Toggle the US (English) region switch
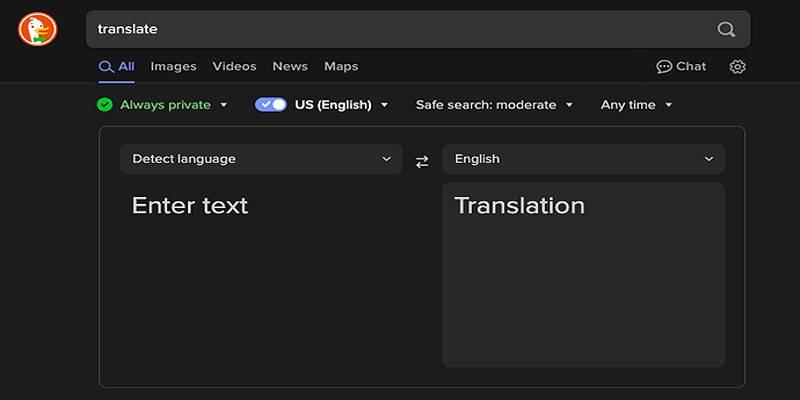The width and height of the screenshot is (800, 400). [271, 105]
